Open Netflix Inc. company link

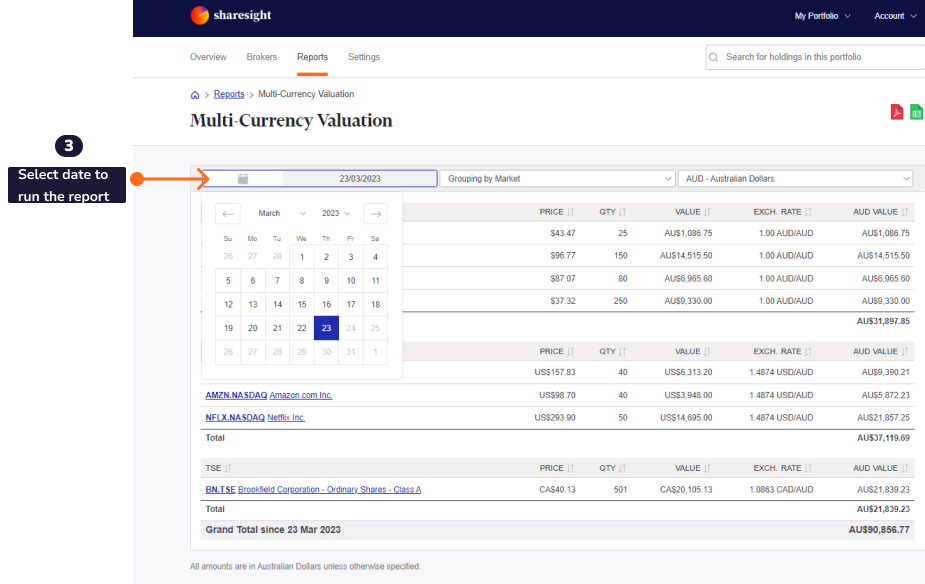point(286,418)
